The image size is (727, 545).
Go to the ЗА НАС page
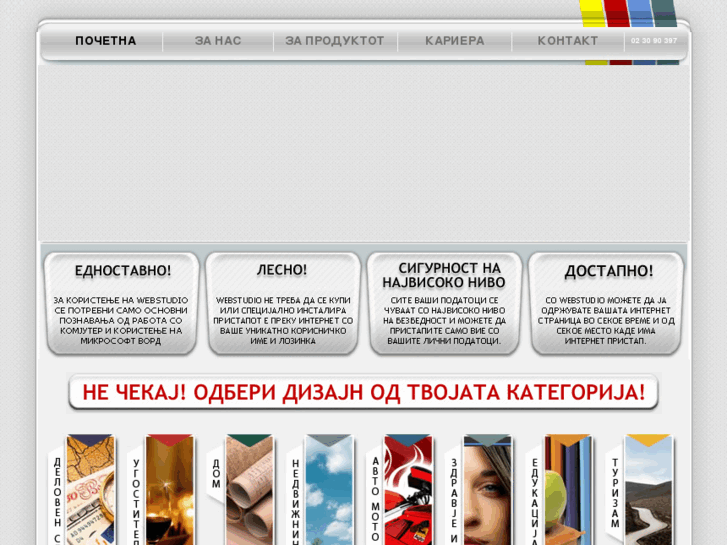218,41
